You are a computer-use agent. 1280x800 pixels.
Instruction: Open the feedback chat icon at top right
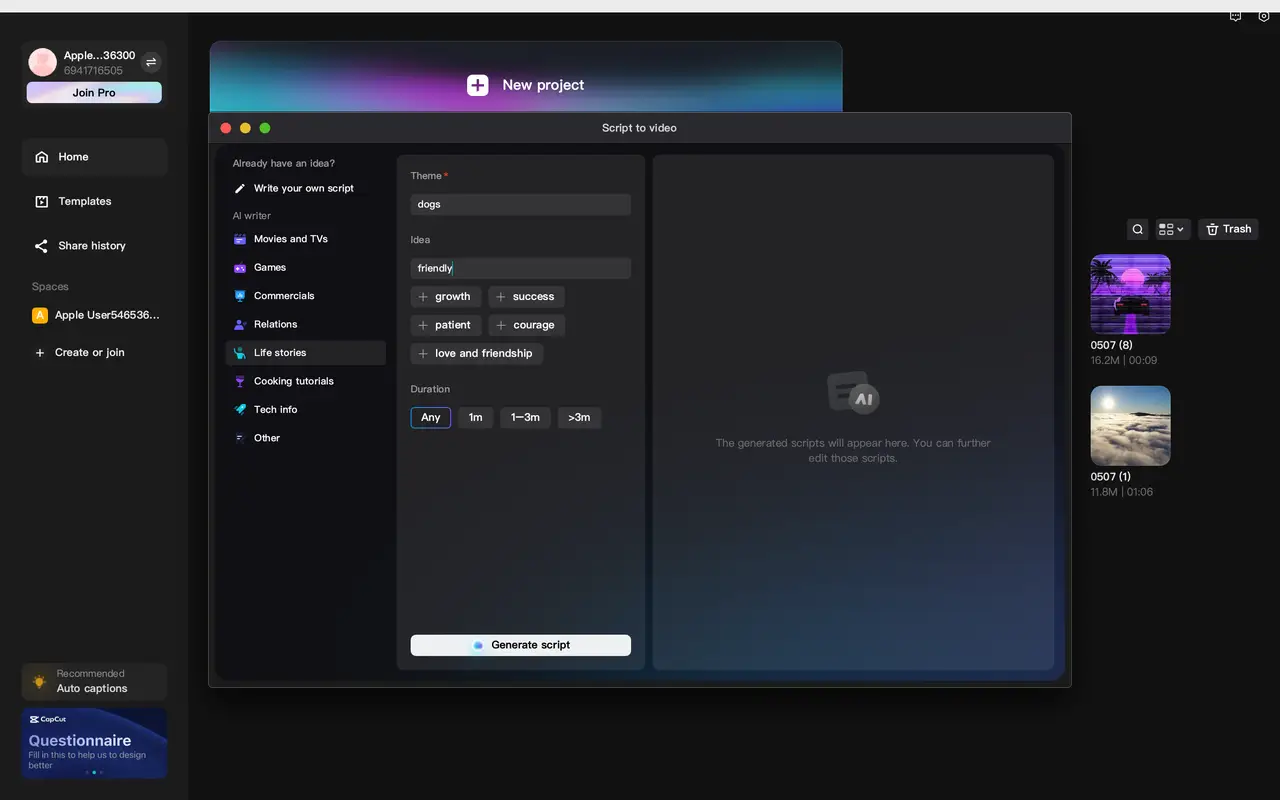(1235, 17)
